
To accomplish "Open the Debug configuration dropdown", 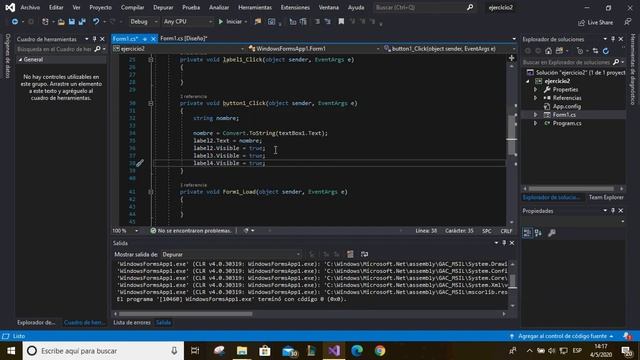I will point(143,22).
